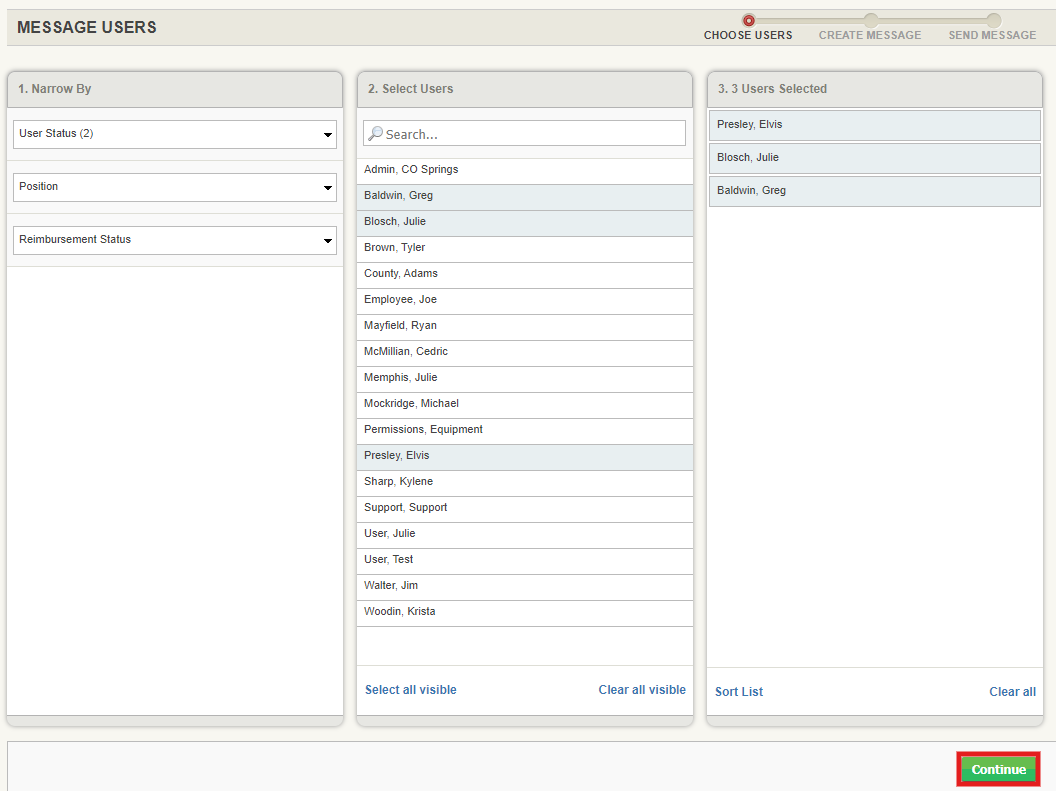Screen dimensions: 1056x791
Task: Focus the user Search field
Action: click(x=525, y=133)
